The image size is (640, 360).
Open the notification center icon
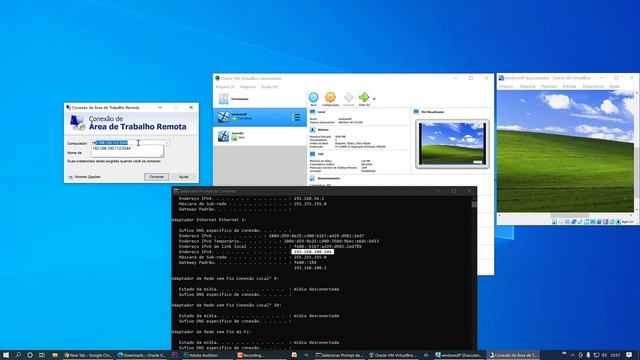click(x=629, y=355)
